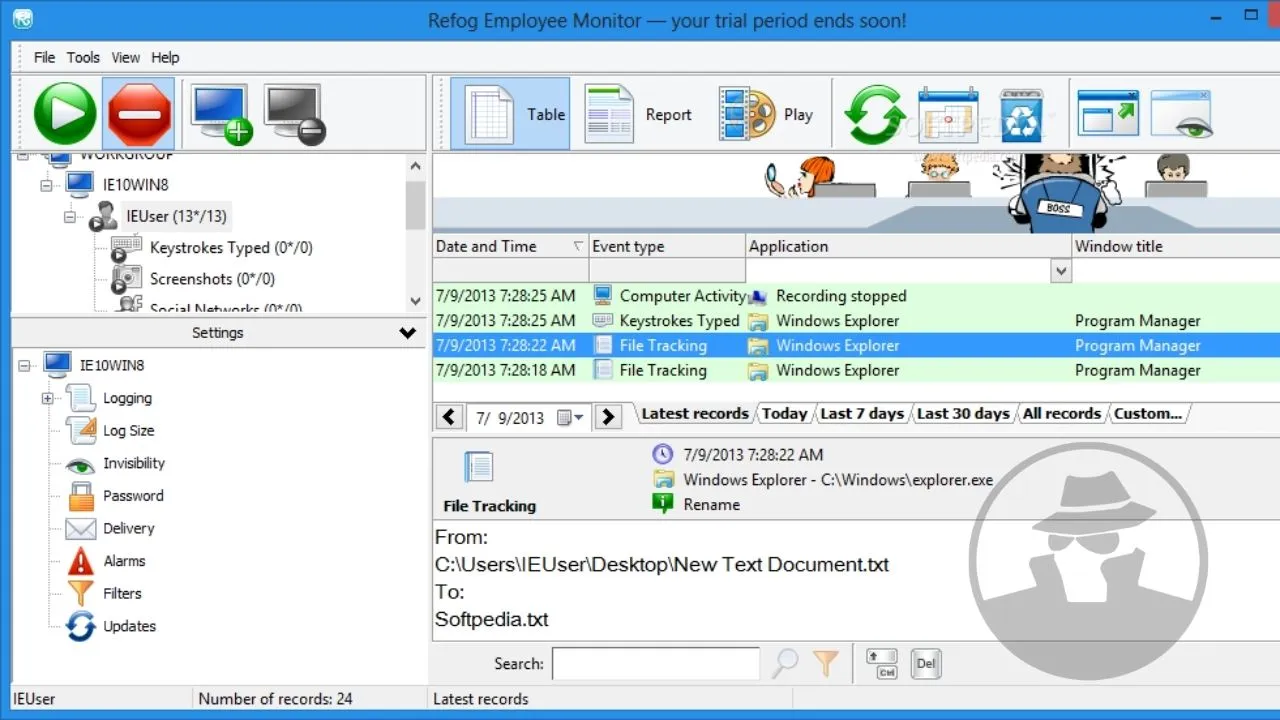
Task: Open Invisibility settings
Action: coord(134,463)
